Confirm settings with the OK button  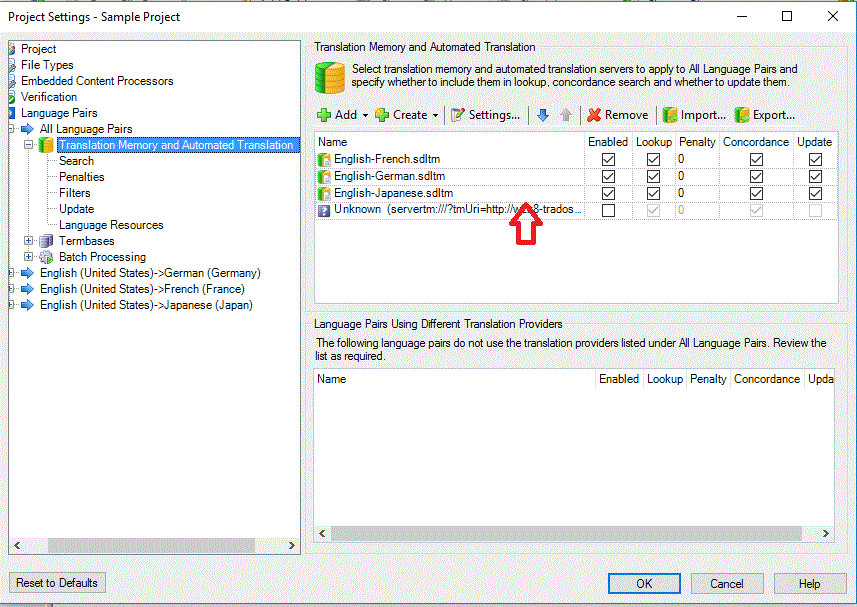coord(644,584)
